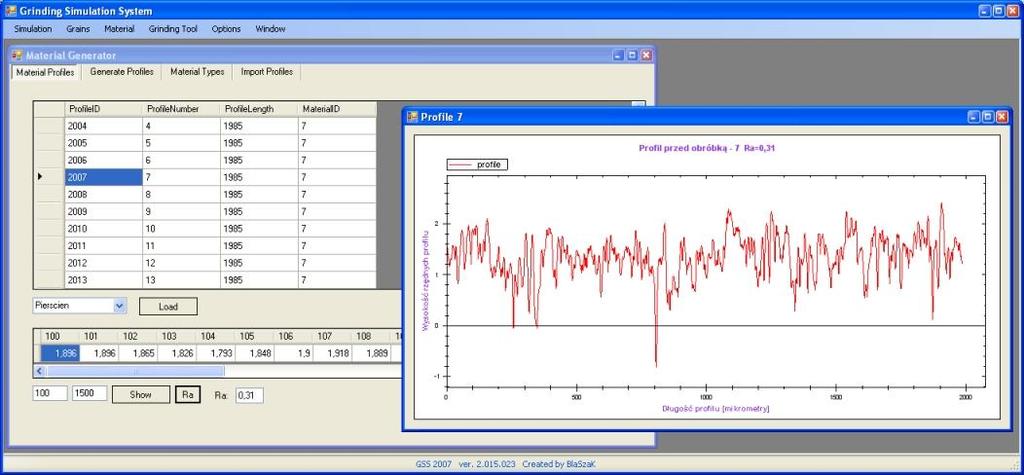
Task: Click ProfileLength cell in row 2004
Action: pos(259,126)
